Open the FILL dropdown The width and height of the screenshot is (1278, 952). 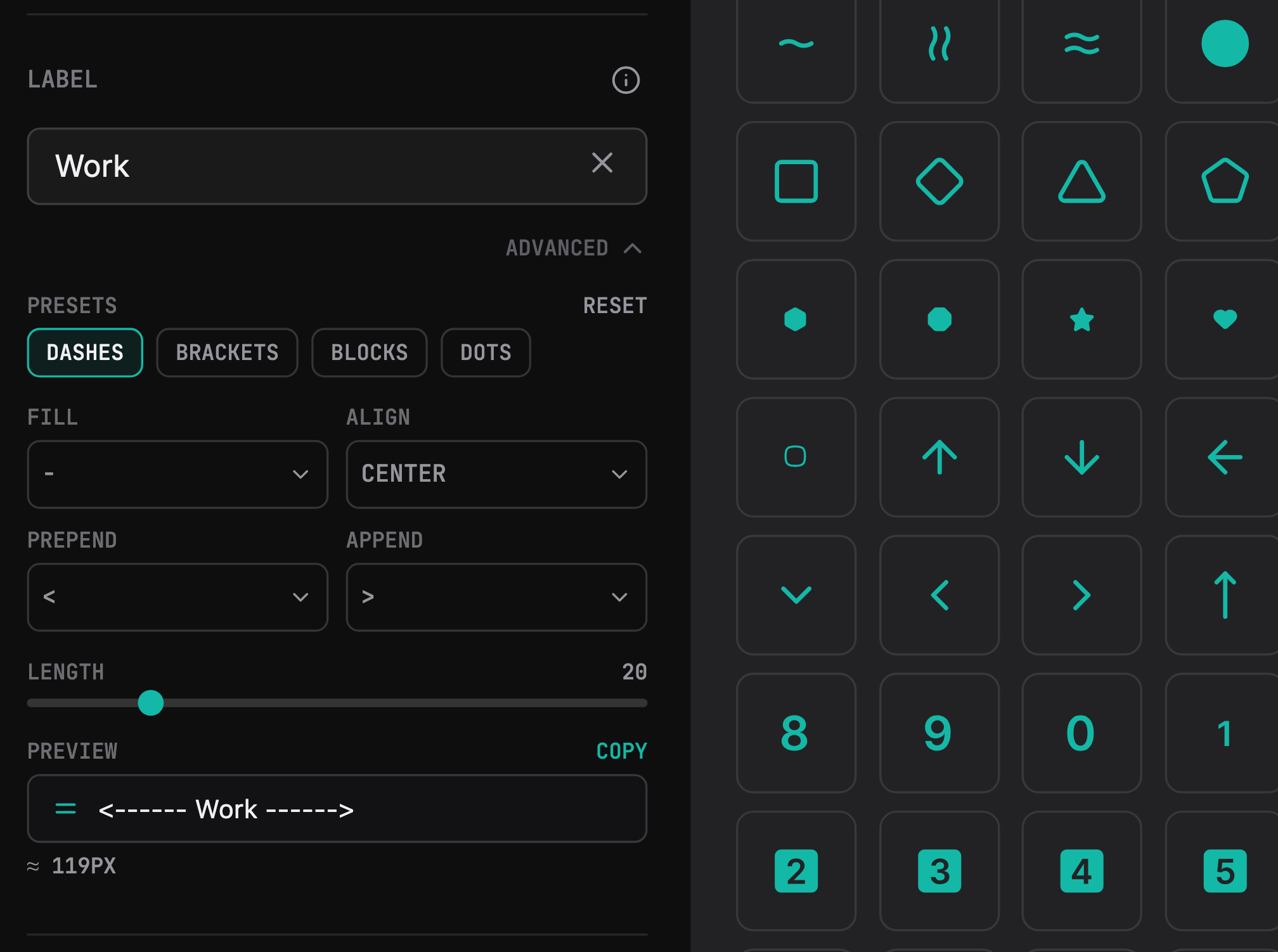[x=177, y=474]
